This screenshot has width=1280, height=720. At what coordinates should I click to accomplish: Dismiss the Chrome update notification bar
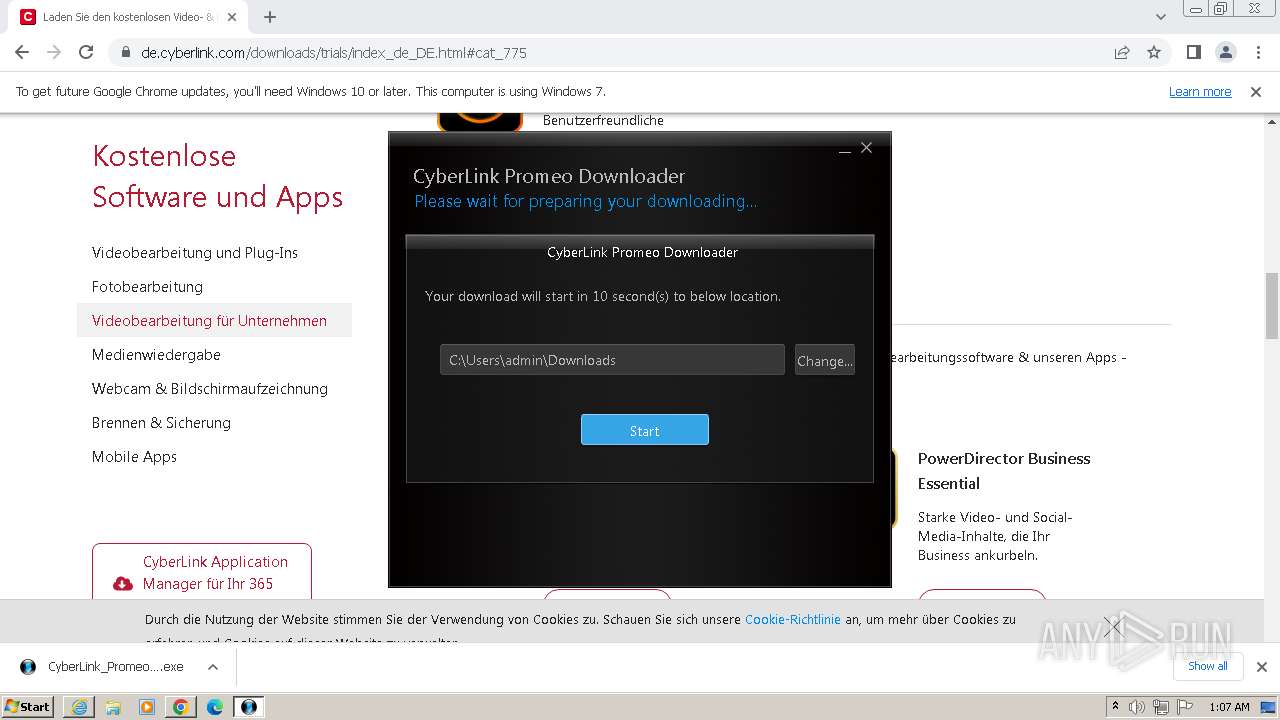point(1256,91)
